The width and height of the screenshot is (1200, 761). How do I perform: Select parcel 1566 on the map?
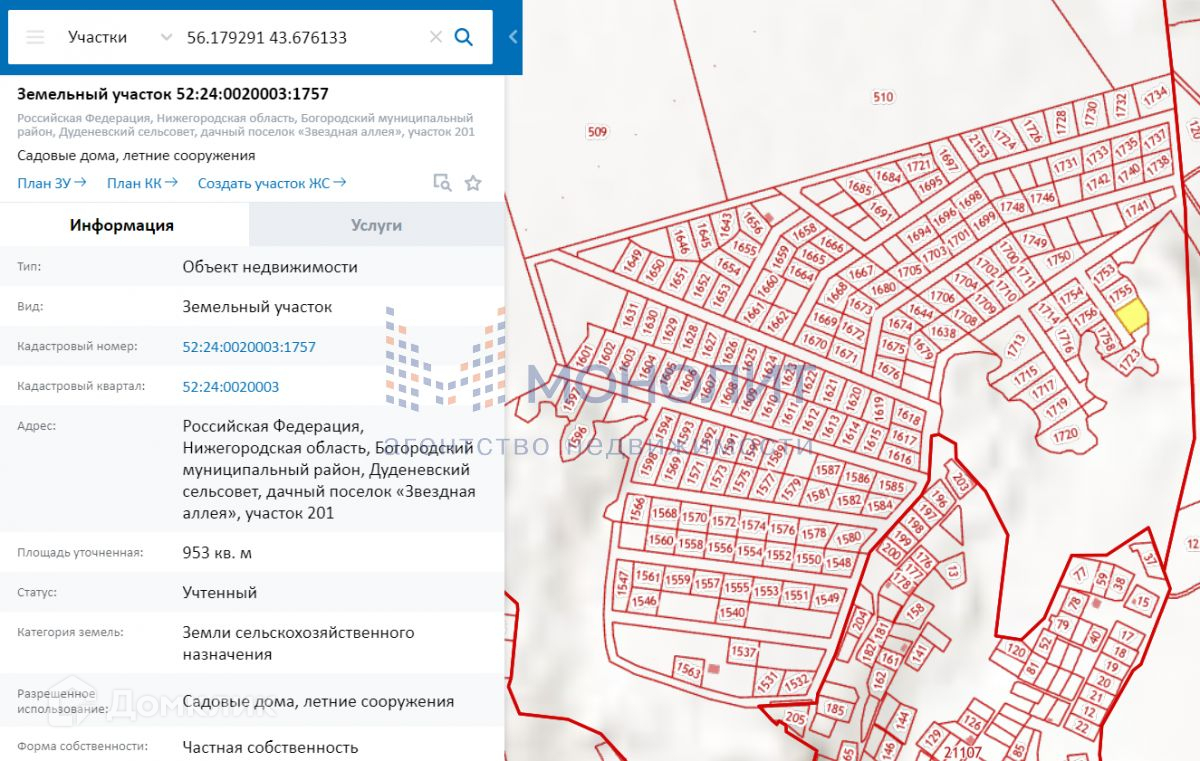[x=637, y=510]
